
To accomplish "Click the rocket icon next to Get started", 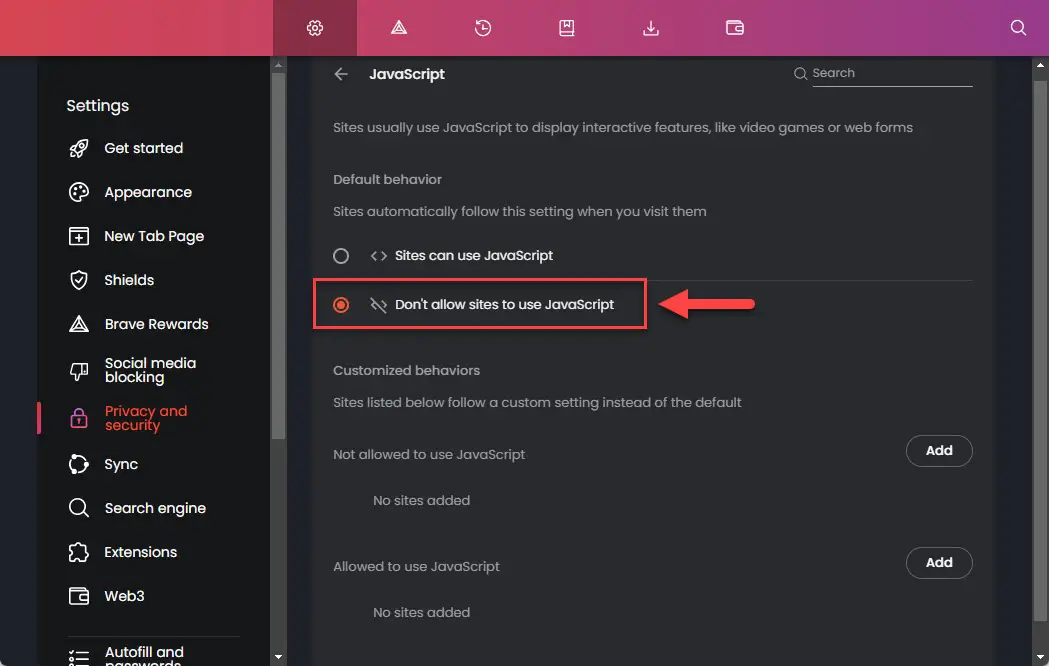I will point(79,148).
